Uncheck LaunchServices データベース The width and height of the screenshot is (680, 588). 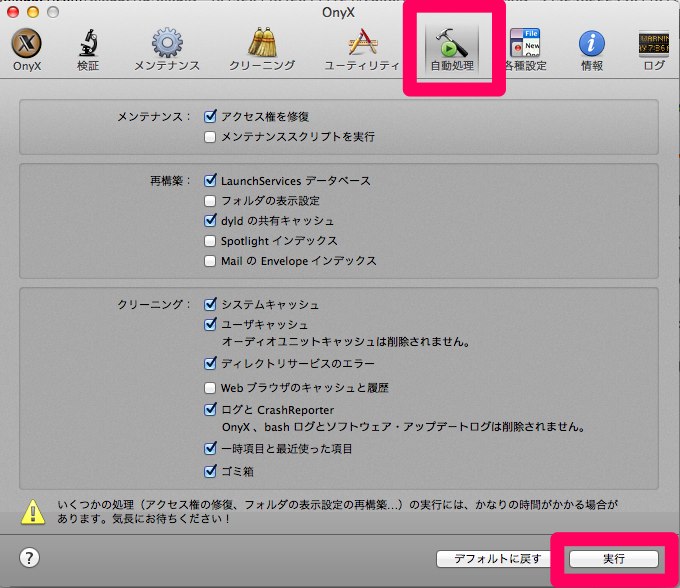210,180
